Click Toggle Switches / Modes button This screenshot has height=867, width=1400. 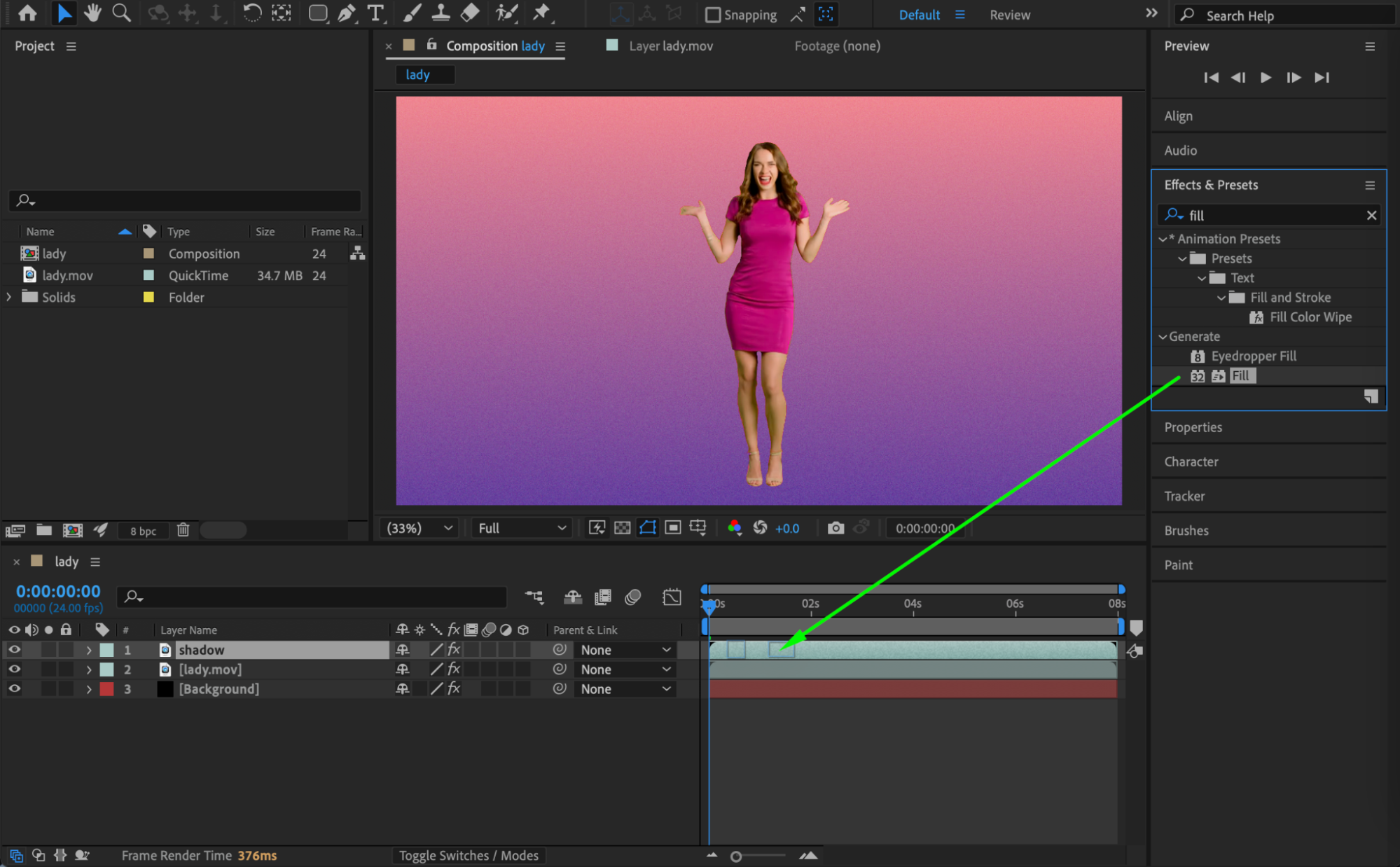click(469, 856)
